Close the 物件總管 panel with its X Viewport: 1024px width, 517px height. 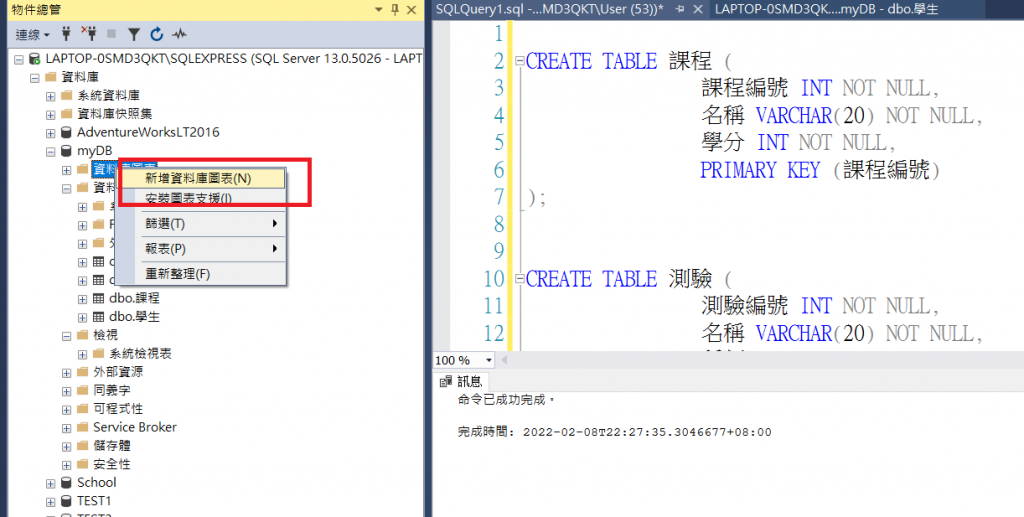coord(411,9)
